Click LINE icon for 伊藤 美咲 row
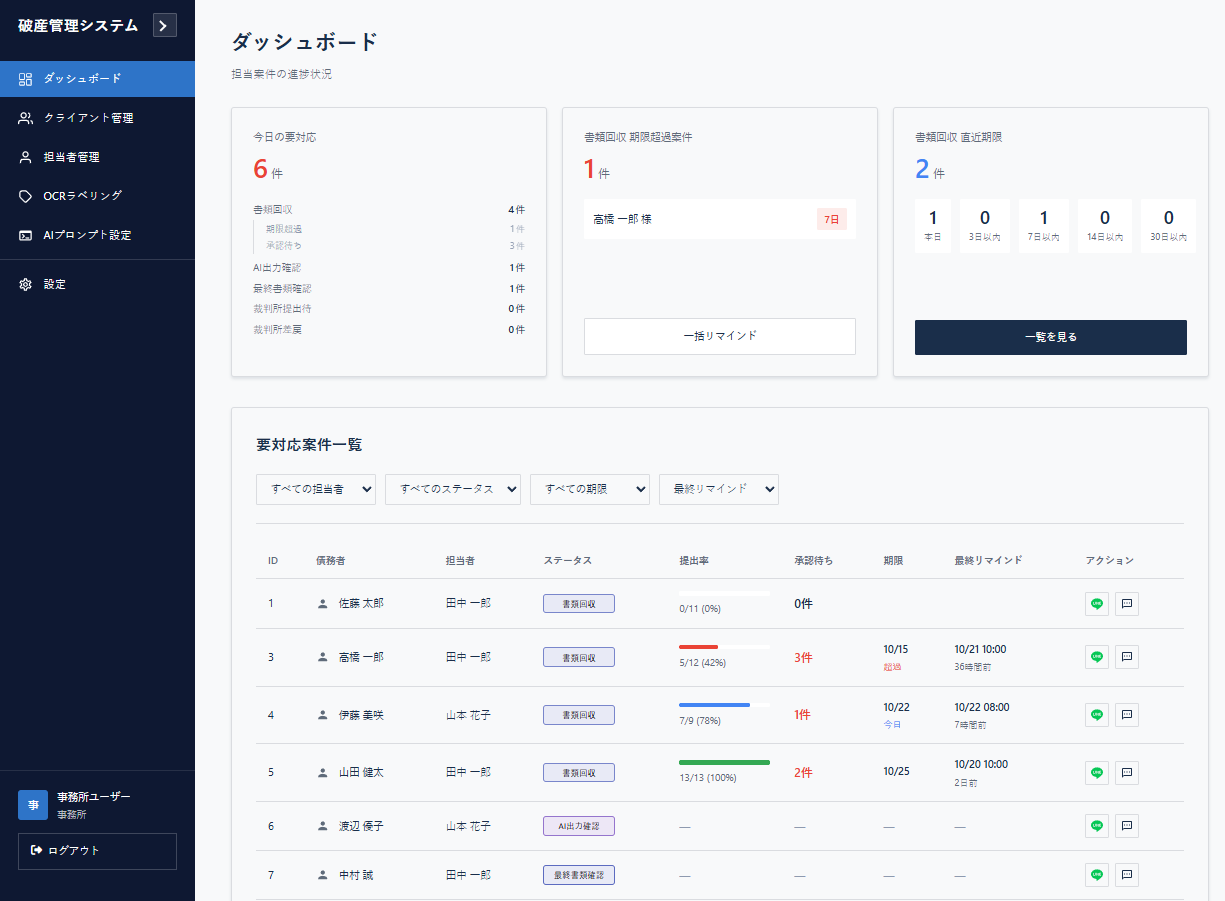 (1097, 715)
